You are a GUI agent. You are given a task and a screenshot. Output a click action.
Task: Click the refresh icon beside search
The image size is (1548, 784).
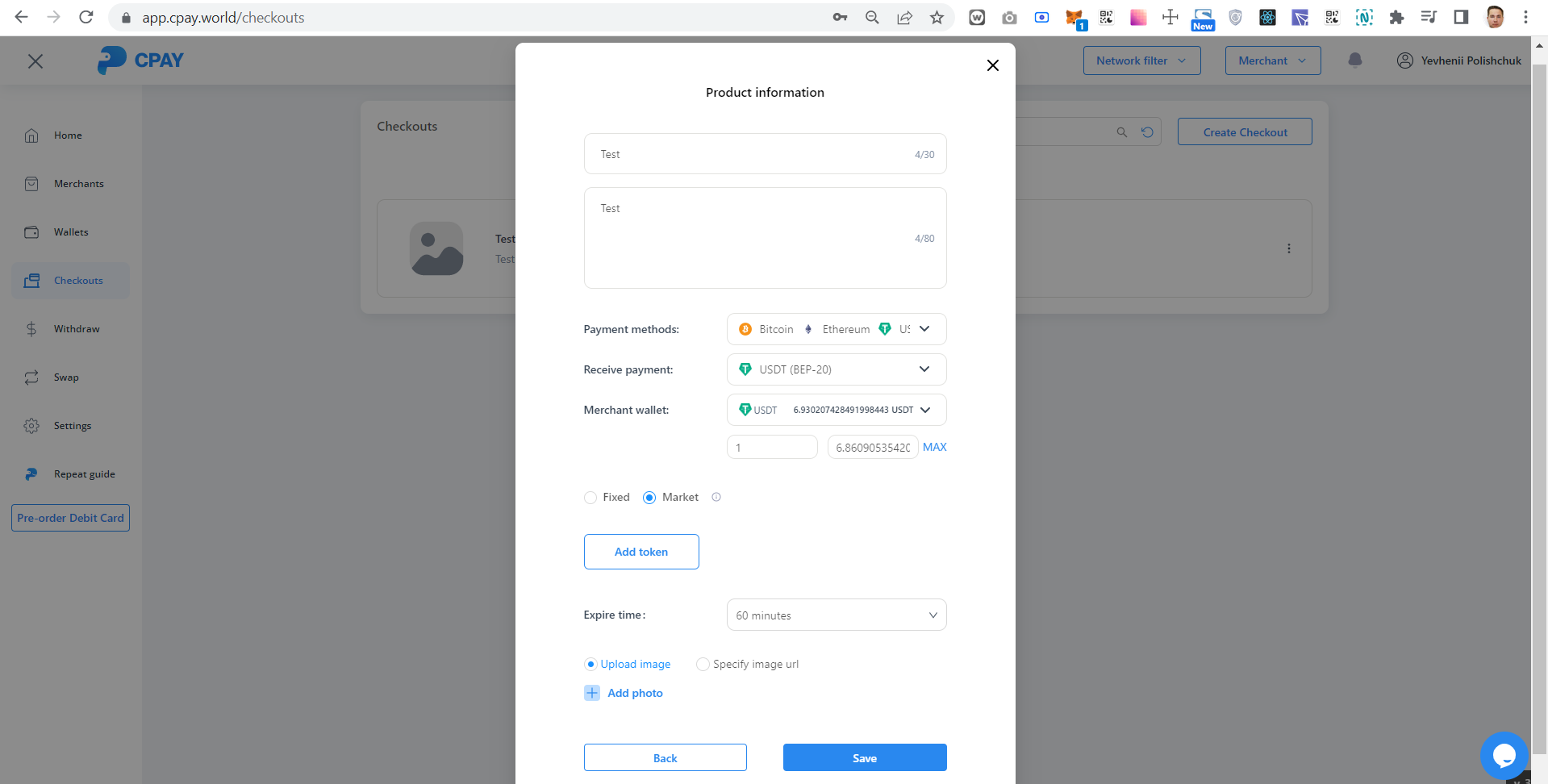(1147, 132)
